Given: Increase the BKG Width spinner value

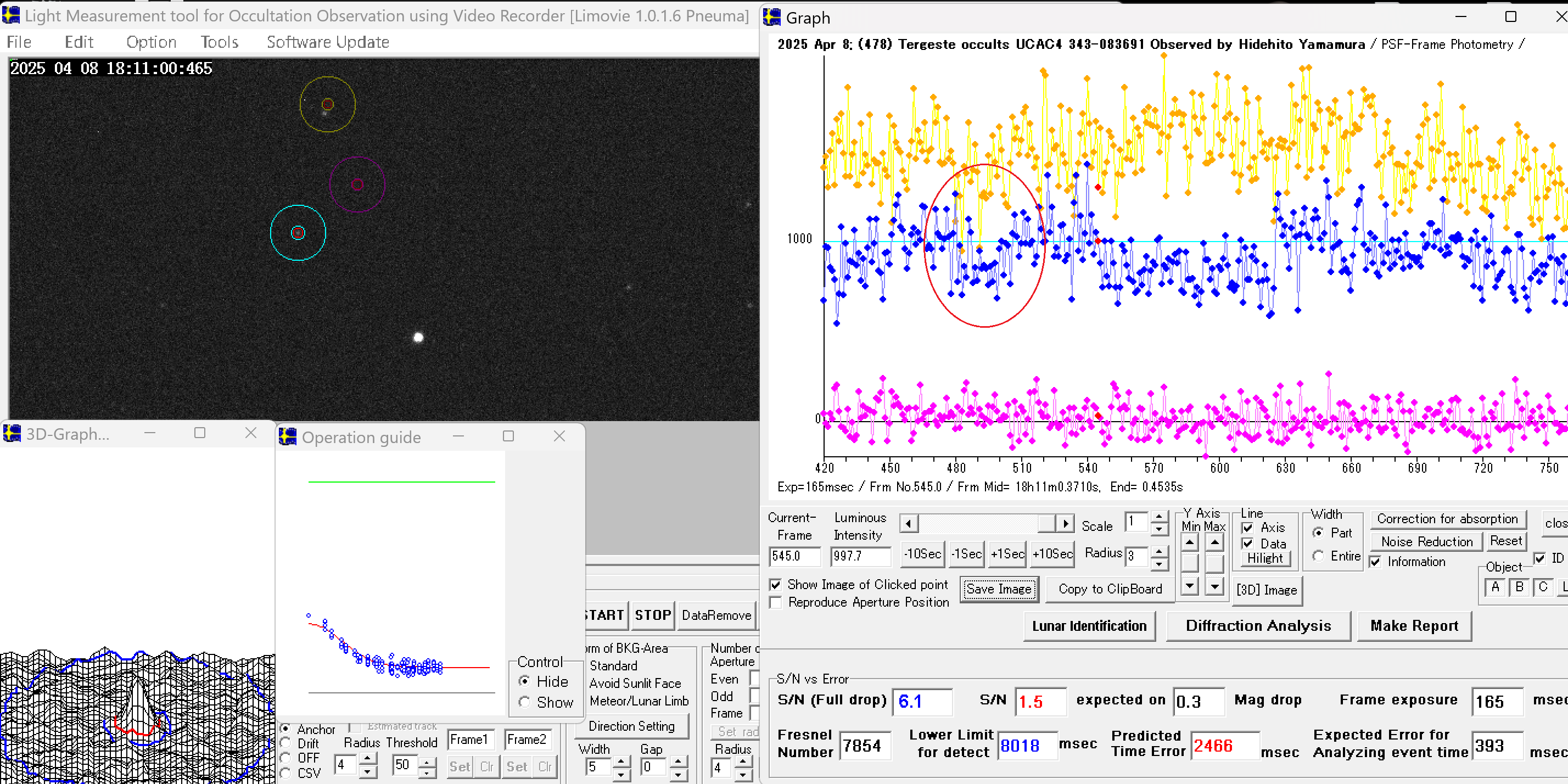Looking at the screenshot, I should pyautogui.click(x=620, y=761).
